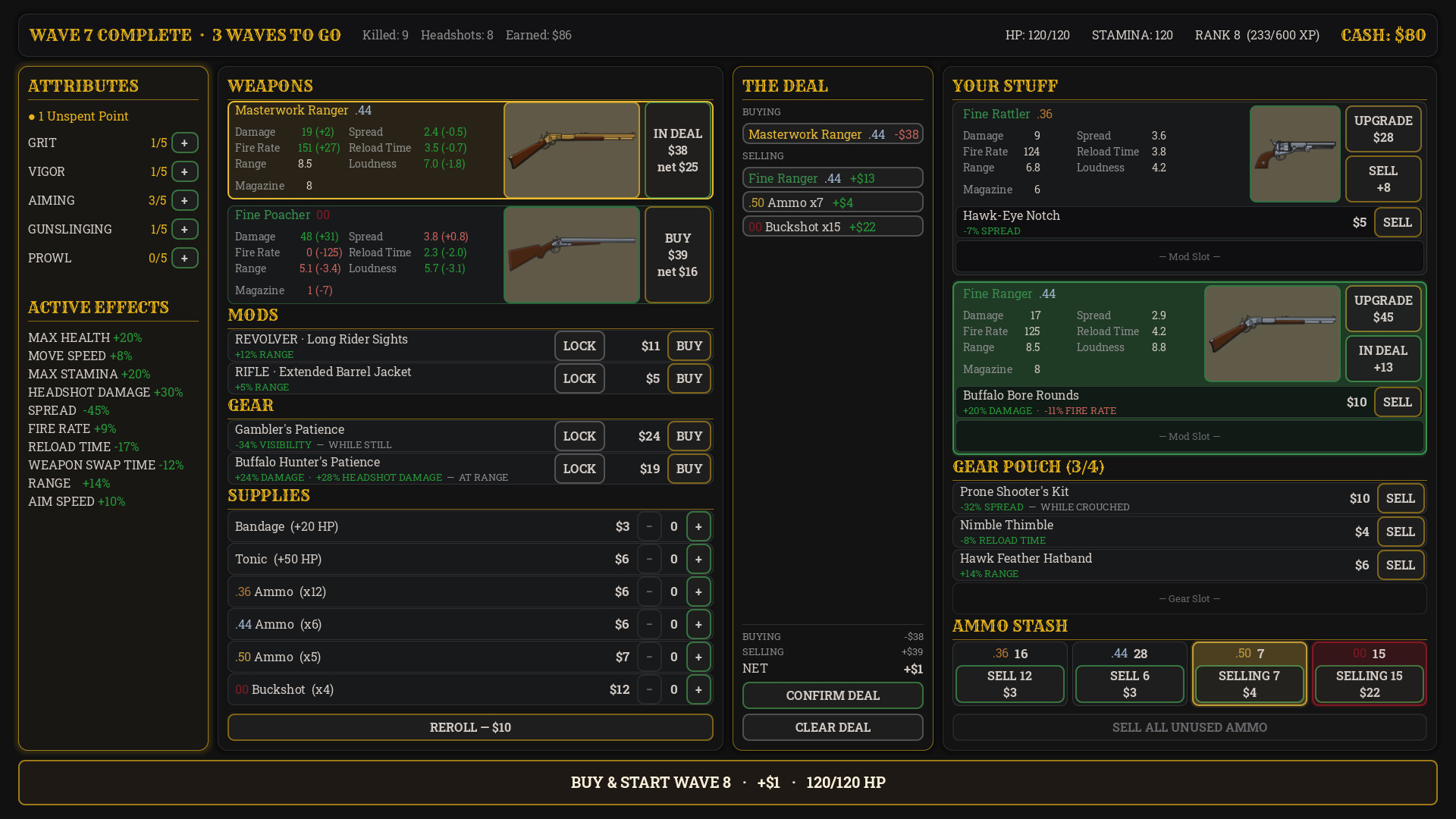Increase Bandage quantity with plus

pyautogui.click(x=698, y=526)
